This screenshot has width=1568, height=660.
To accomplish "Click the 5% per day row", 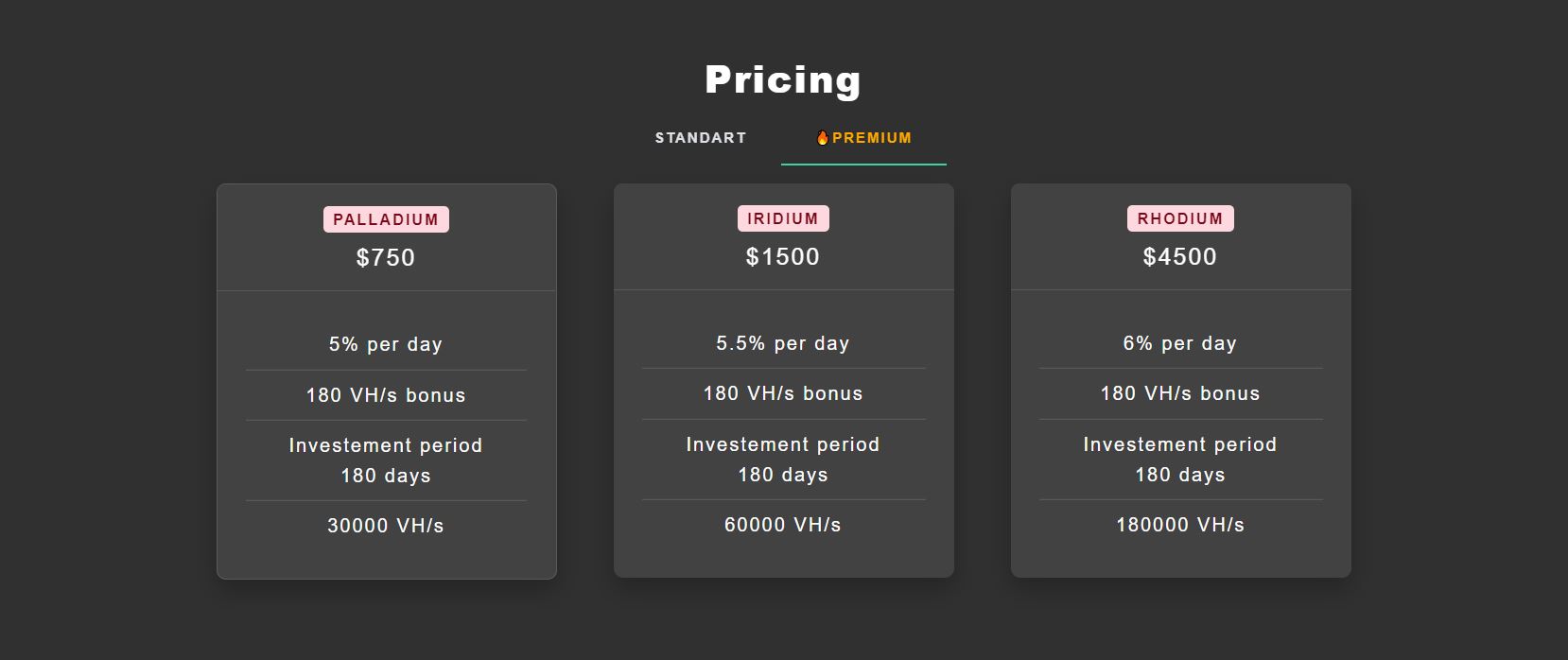I will tap(386, 344).
